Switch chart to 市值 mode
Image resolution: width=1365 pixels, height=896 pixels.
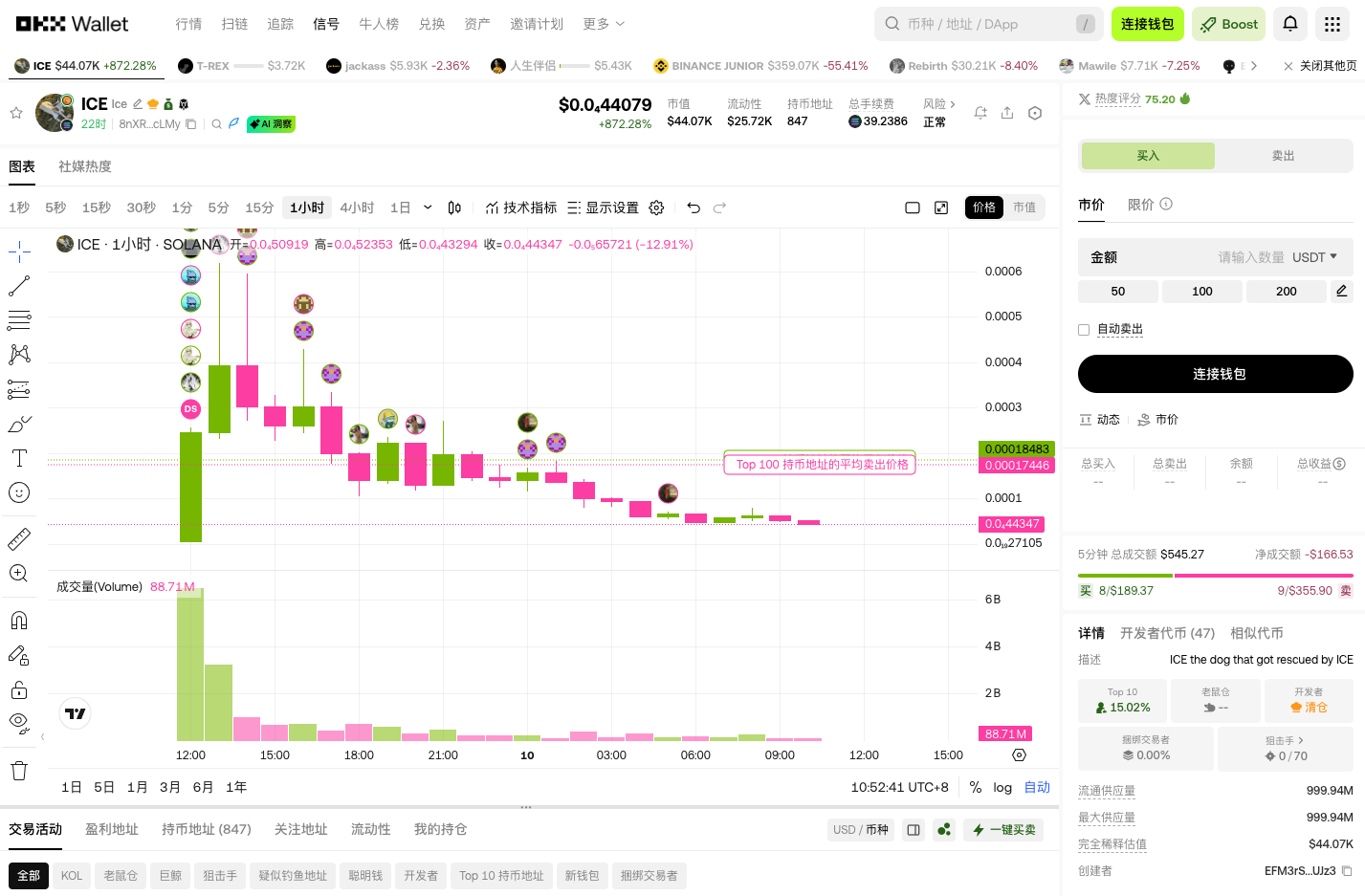pyautogui.click(x=1024, y=207)
